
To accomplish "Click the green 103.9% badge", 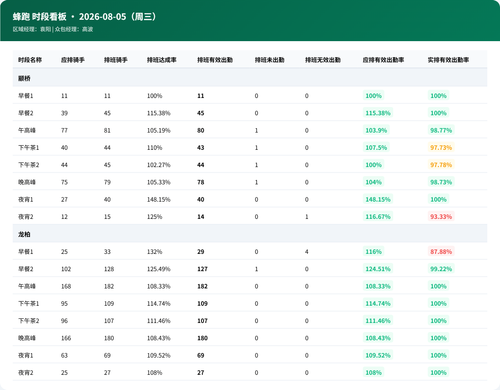I will click(376, 130).
